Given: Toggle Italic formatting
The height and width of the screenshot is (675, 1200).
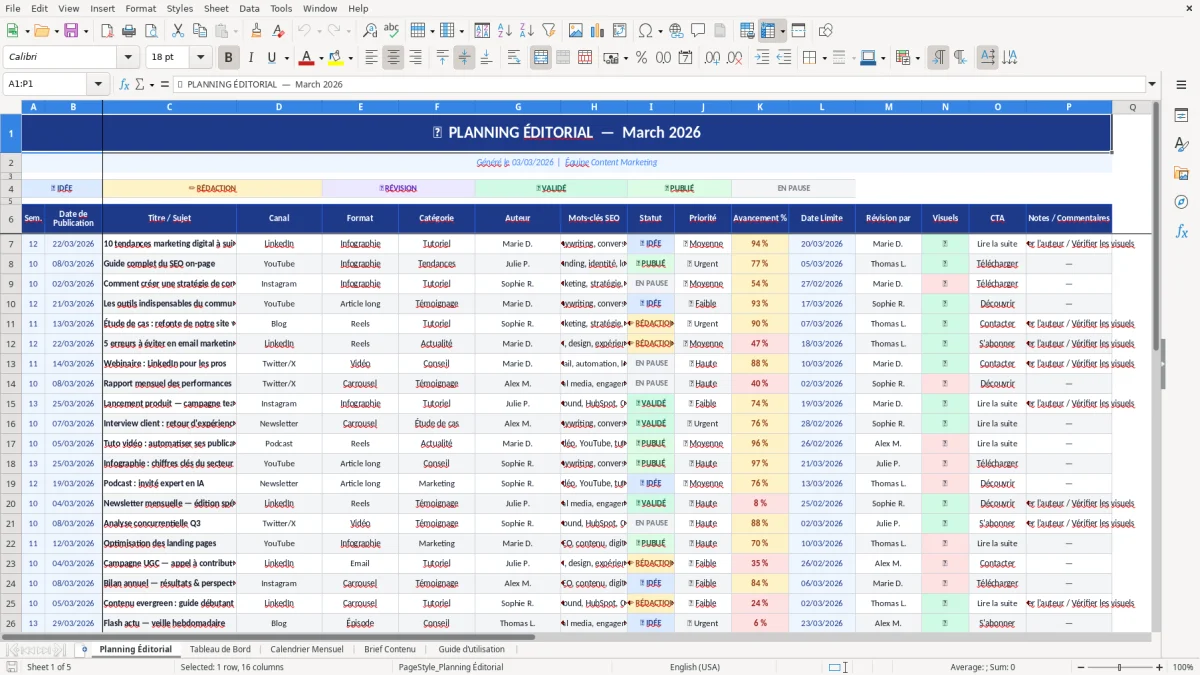Looking at the screenshot, I should tap(250, 58).
